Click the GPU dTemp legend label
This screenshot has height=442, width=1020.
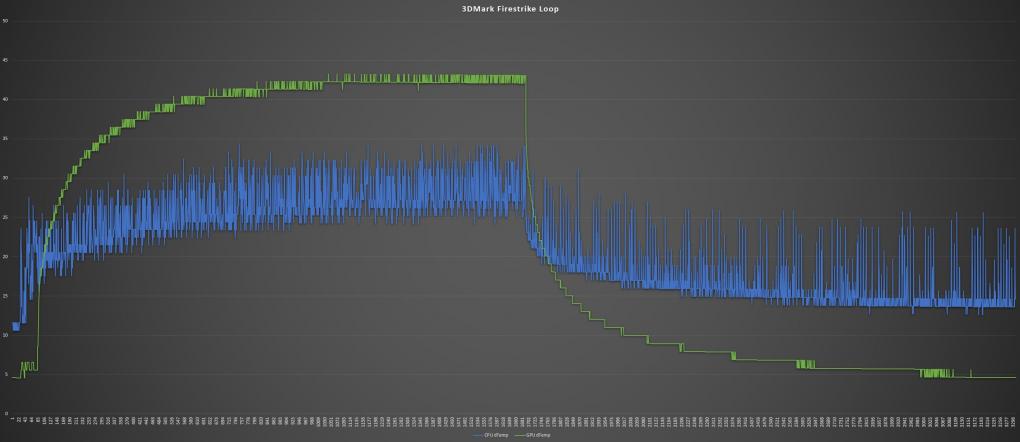539,435
